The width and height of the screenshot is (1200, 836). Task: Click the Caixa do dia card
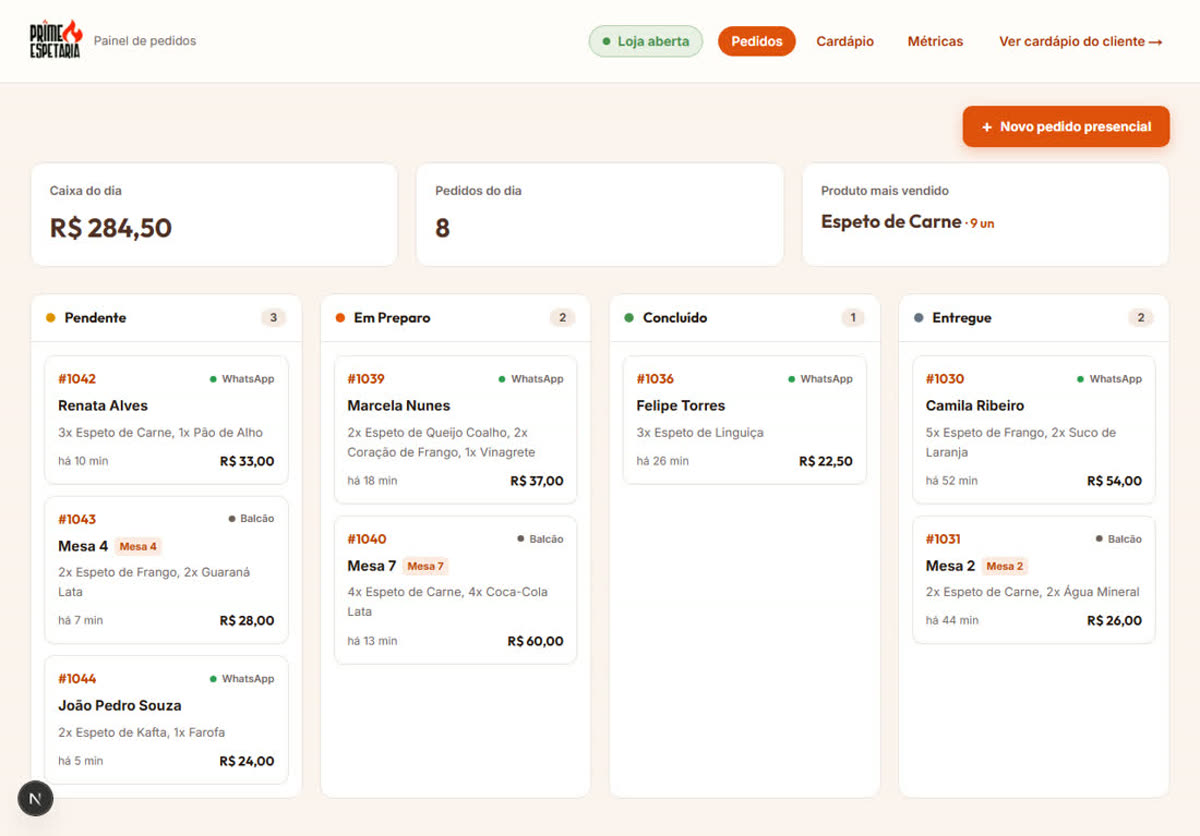(x=214, y=215)
